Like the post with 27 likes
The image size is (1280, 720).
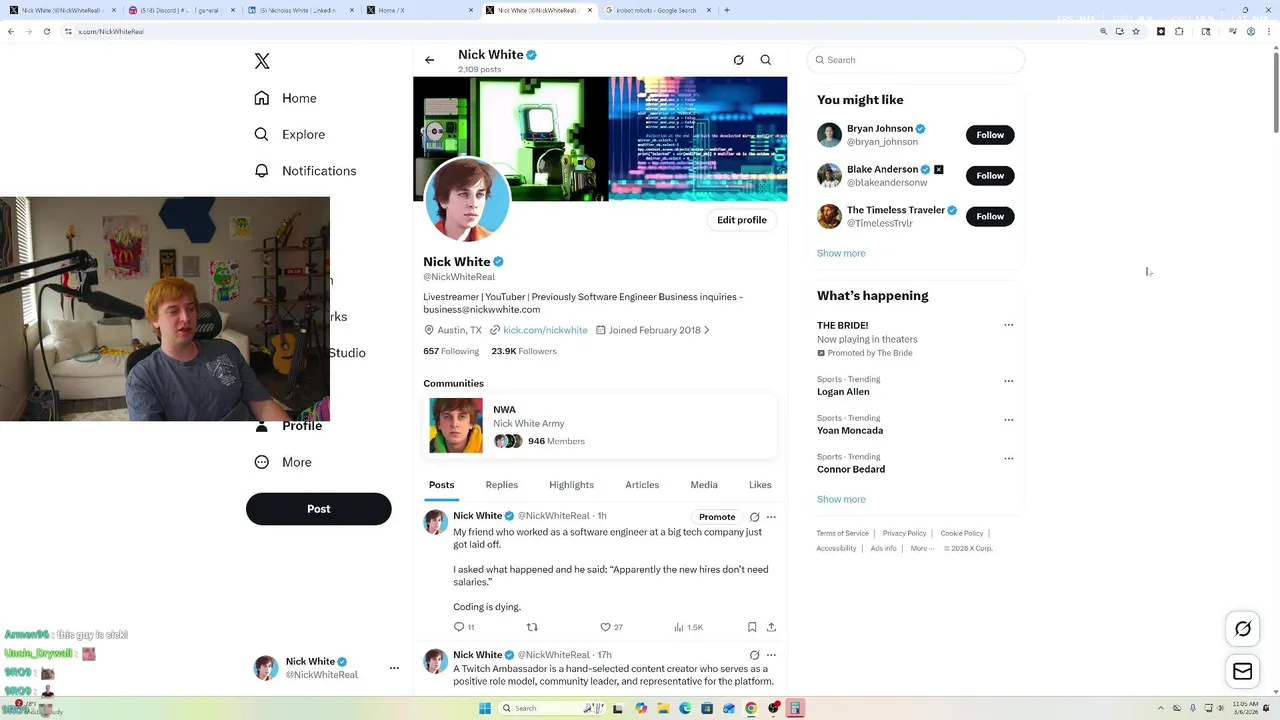611,627
